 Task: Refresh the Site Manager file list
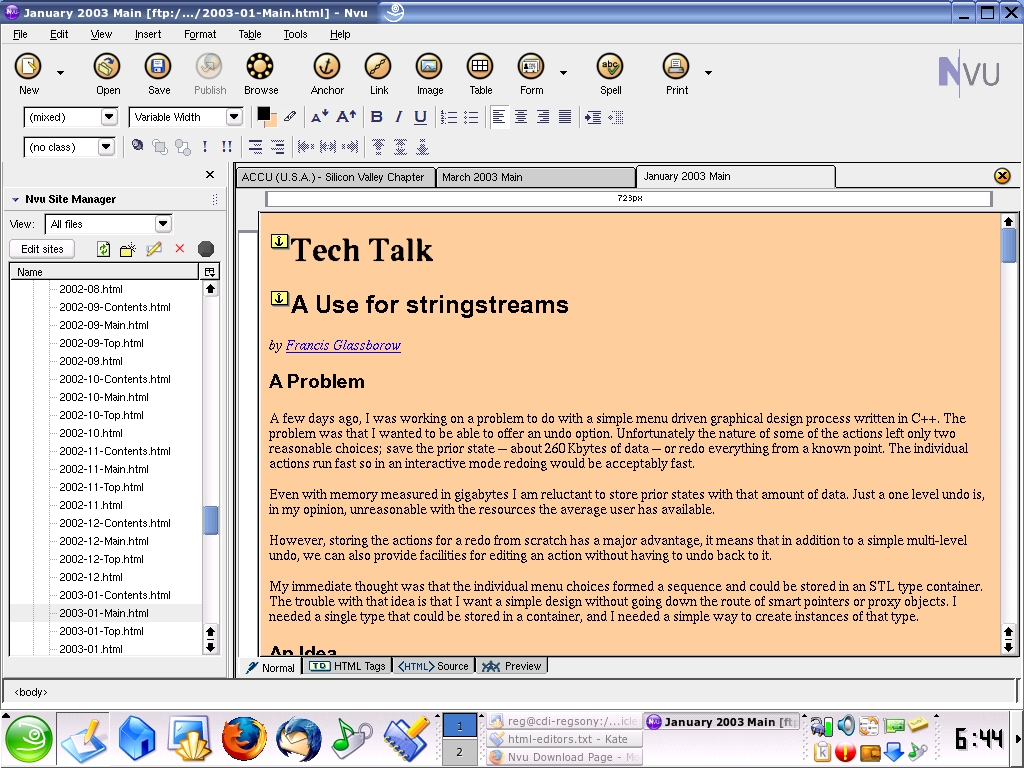click(103, 249)
